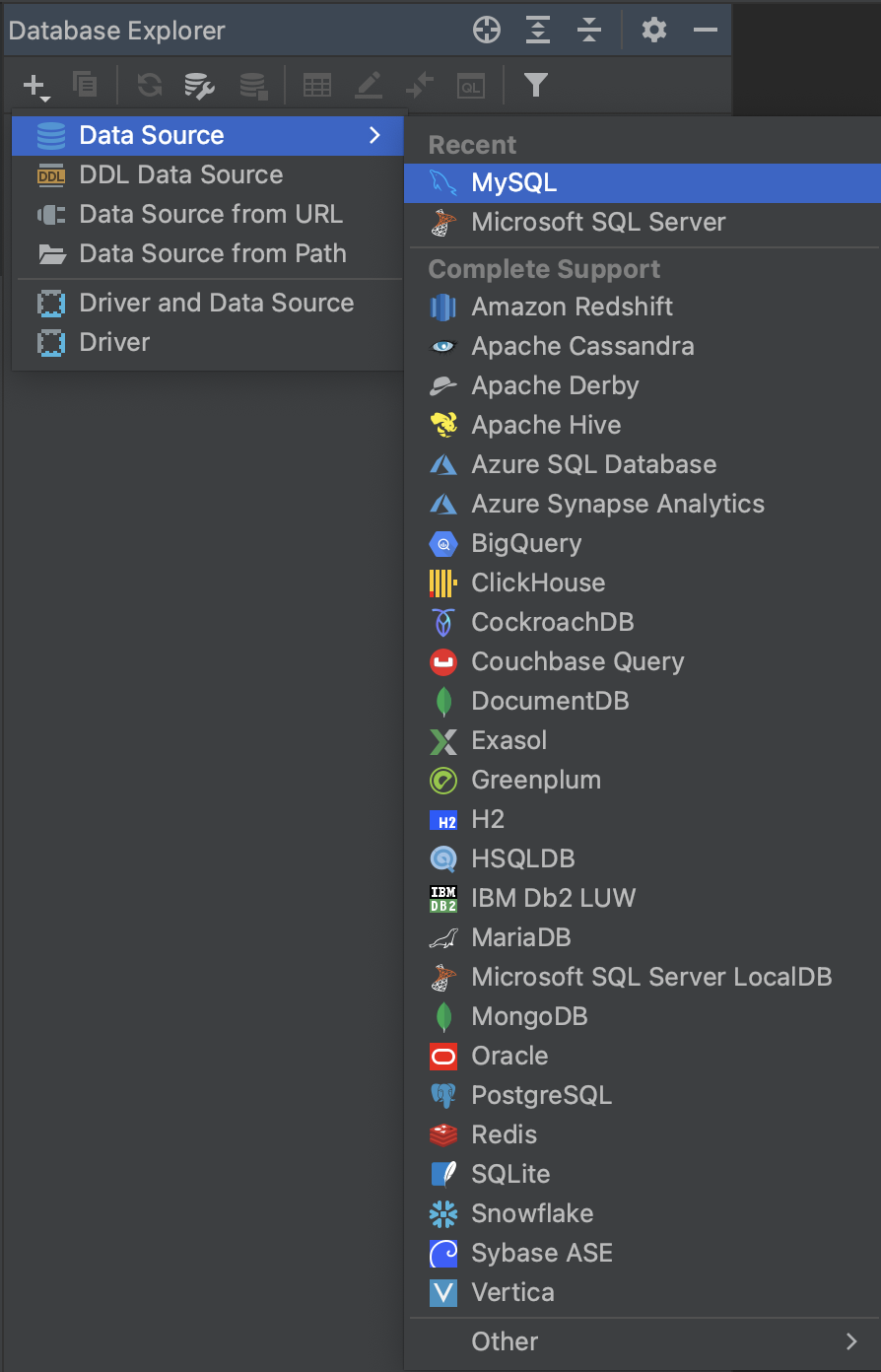Choose IBM Db2 LUW

[x=643, y=898]
